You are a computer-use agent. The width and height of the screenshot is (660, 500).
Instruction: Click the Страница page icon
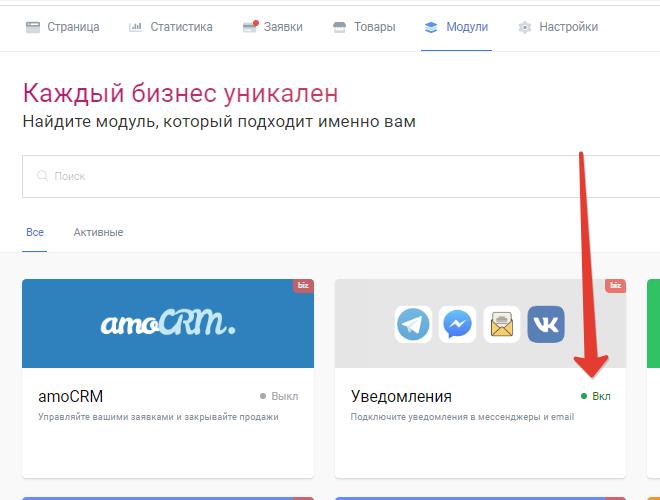(x=33, y=27)
